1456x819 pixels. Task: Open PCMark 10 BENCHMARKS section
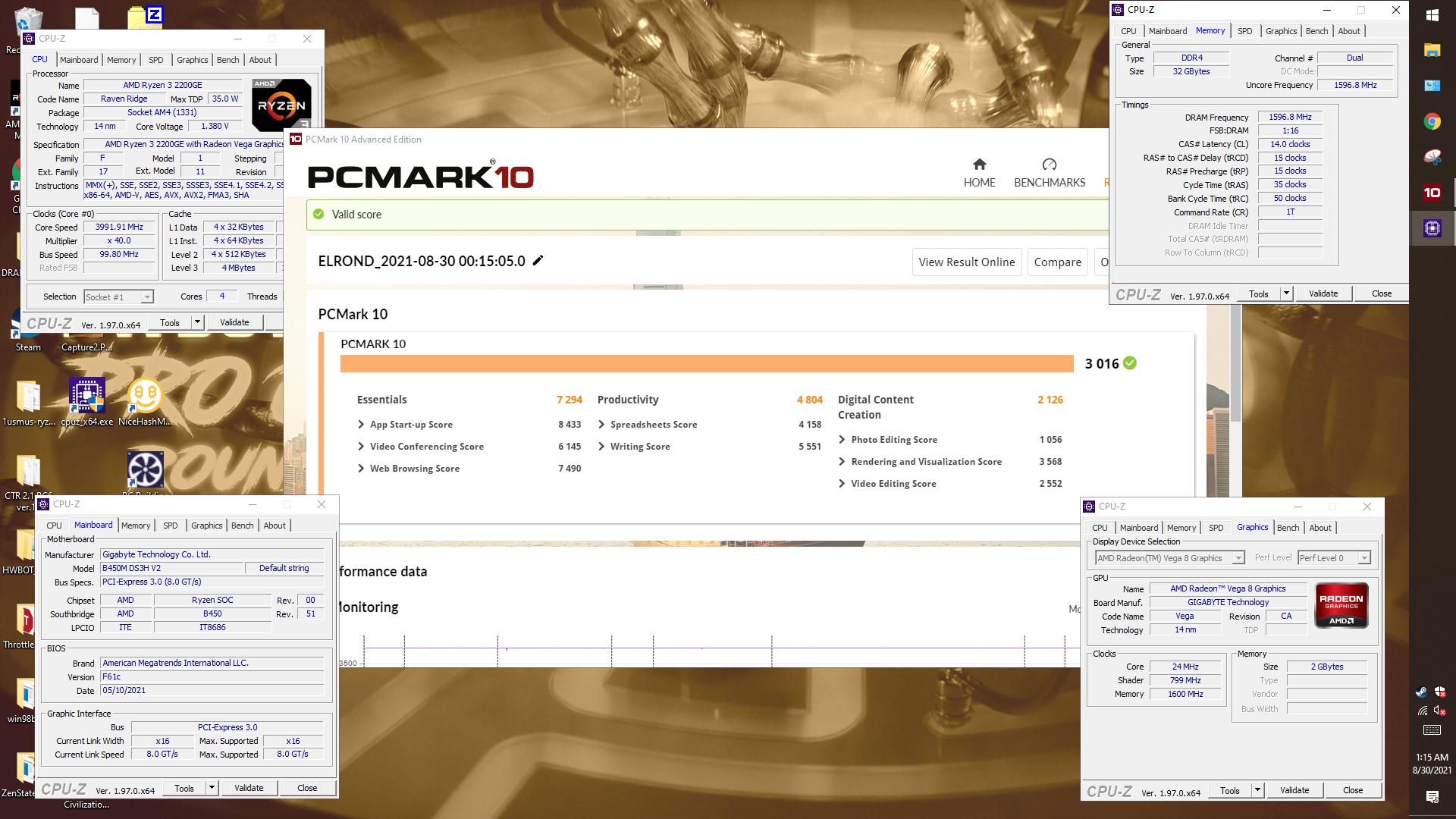pos(1050,174)
